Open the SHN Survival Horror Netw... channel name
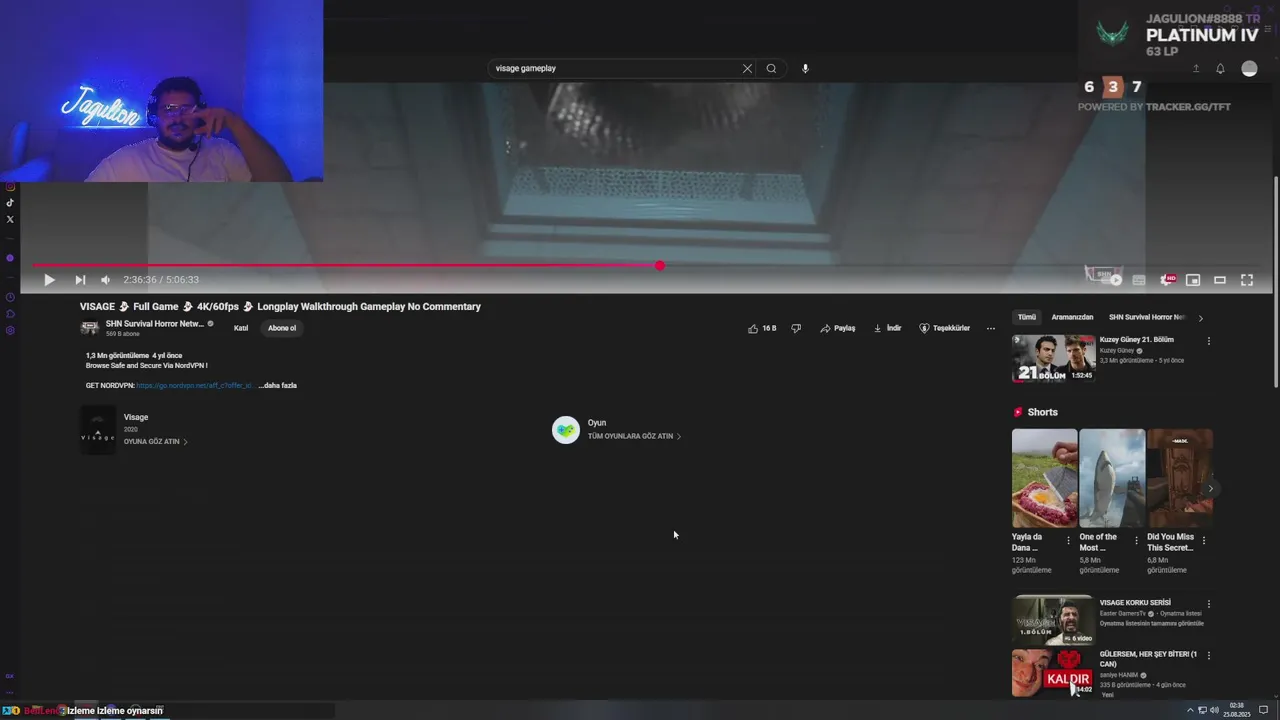Screen dimensions: 1280x720 (155, 324)
